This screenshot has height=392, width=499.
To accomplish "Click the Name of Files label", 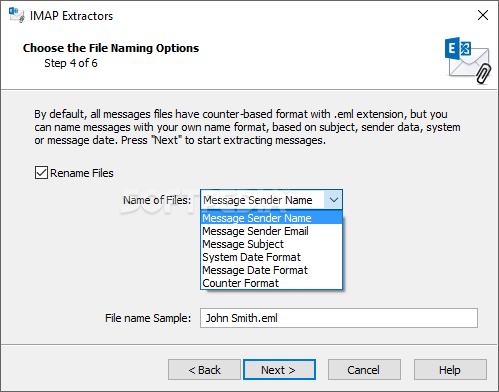I will pyautogui.click(x=157, y=200).
